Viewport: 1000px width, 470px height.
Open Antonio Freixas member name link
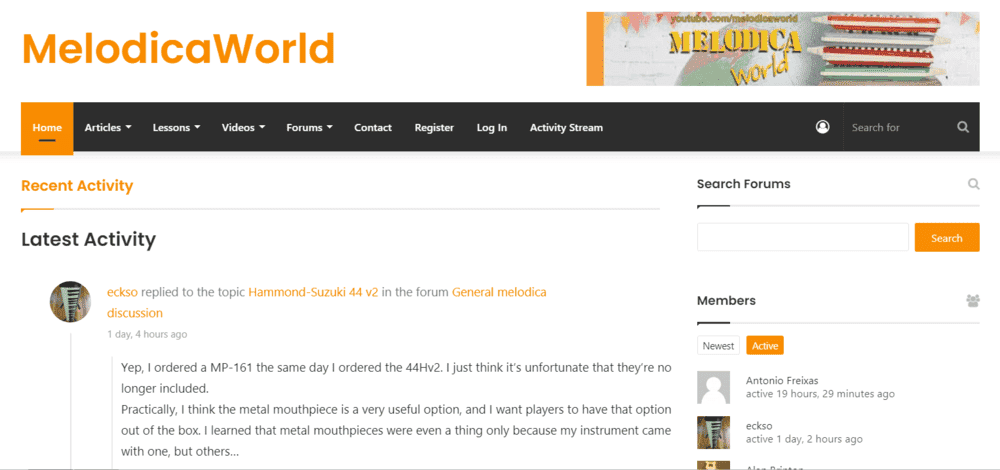[x=782, y=380]
